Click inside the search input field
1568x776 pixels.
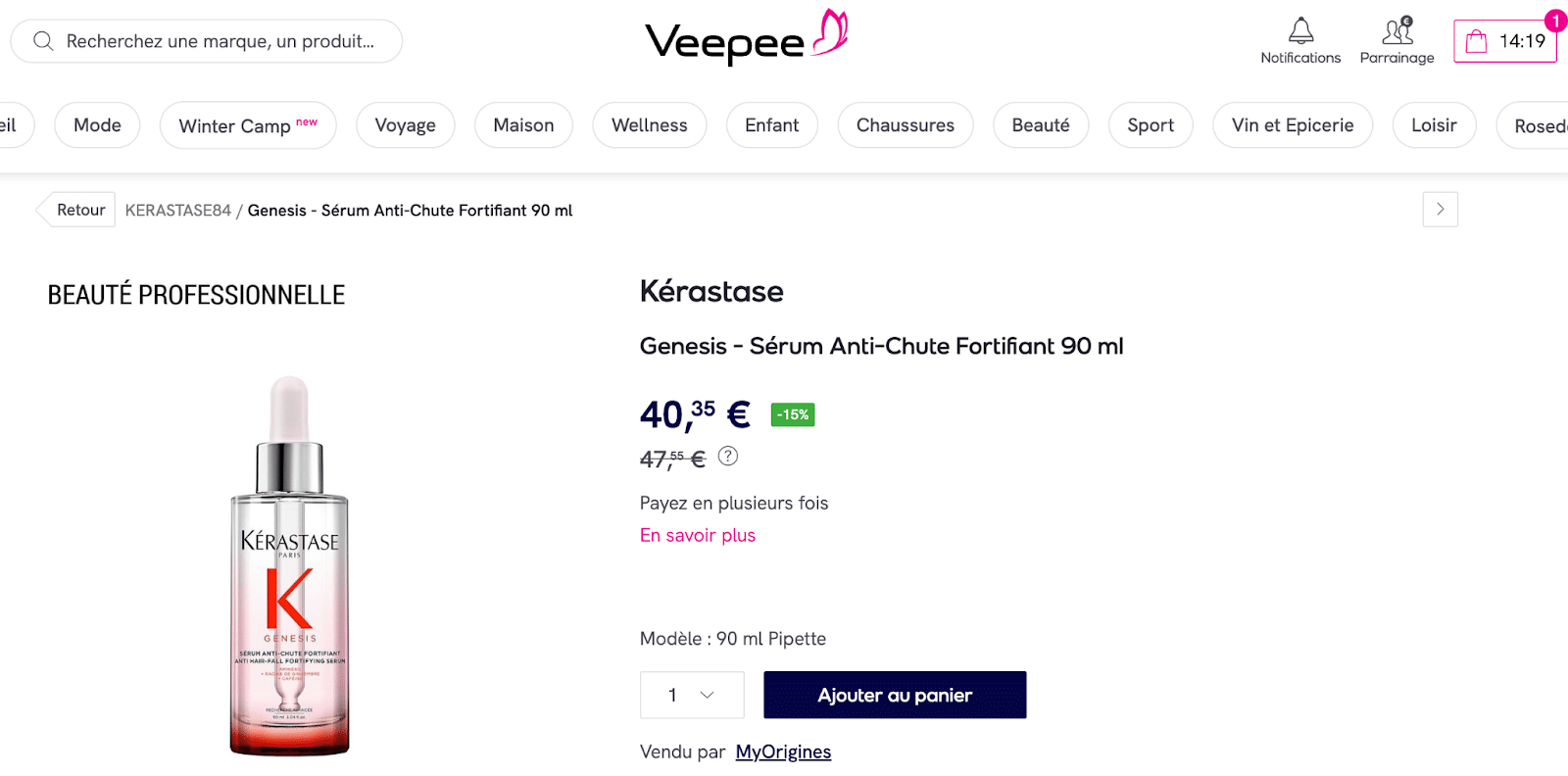[x=206, y=41]
